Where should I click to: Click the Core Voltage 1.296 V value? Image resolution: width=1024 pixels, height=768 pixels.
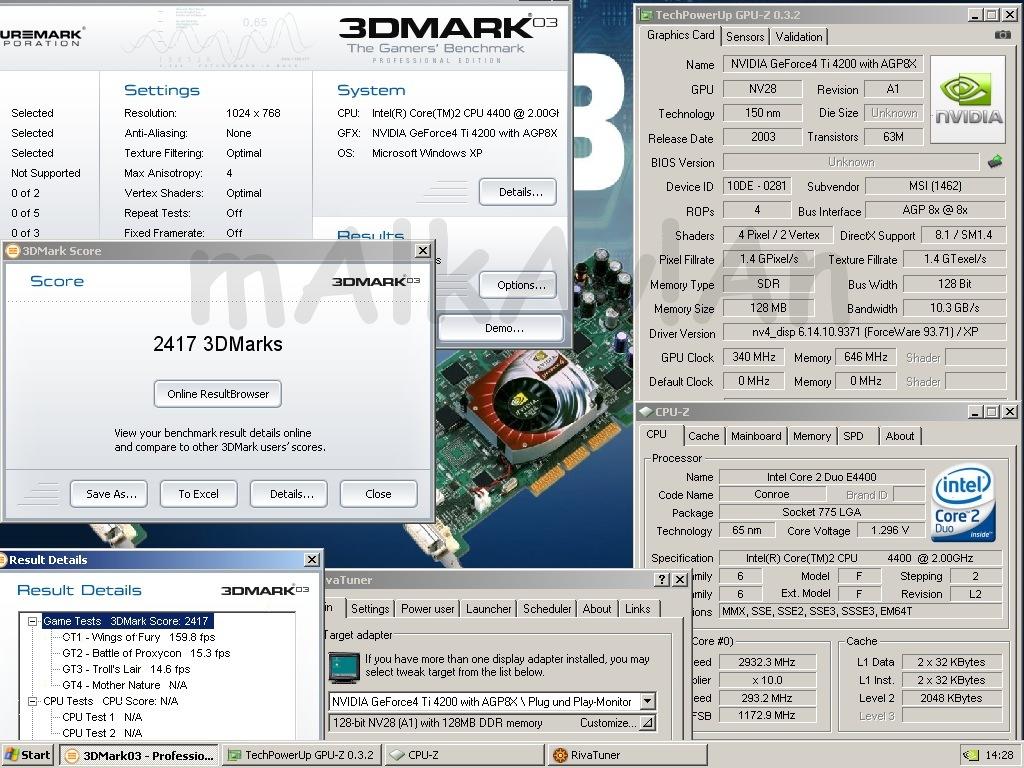coord(889,530)
